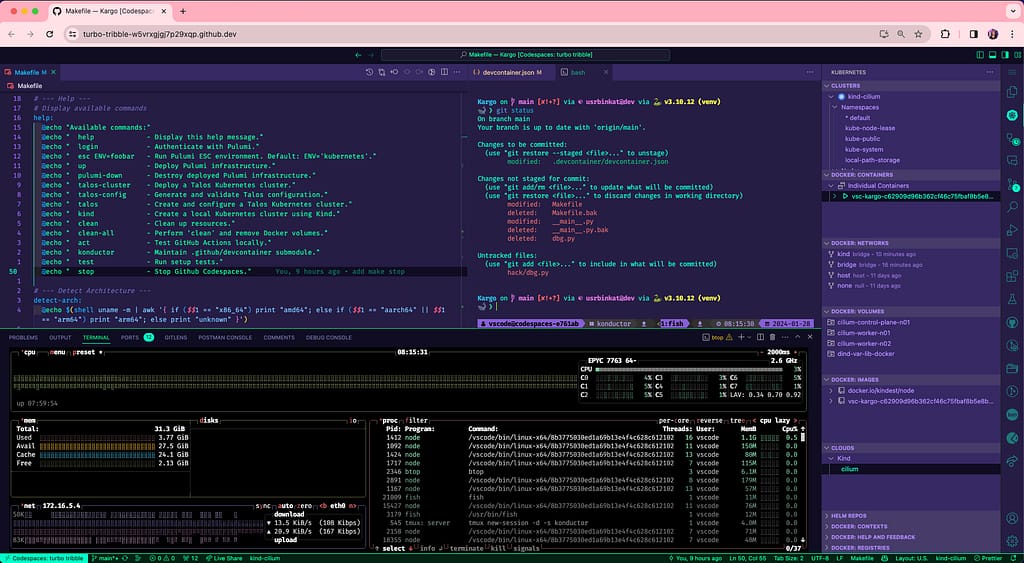
Task: Collapse the kind-cilium cluster node
Action: 831,97
